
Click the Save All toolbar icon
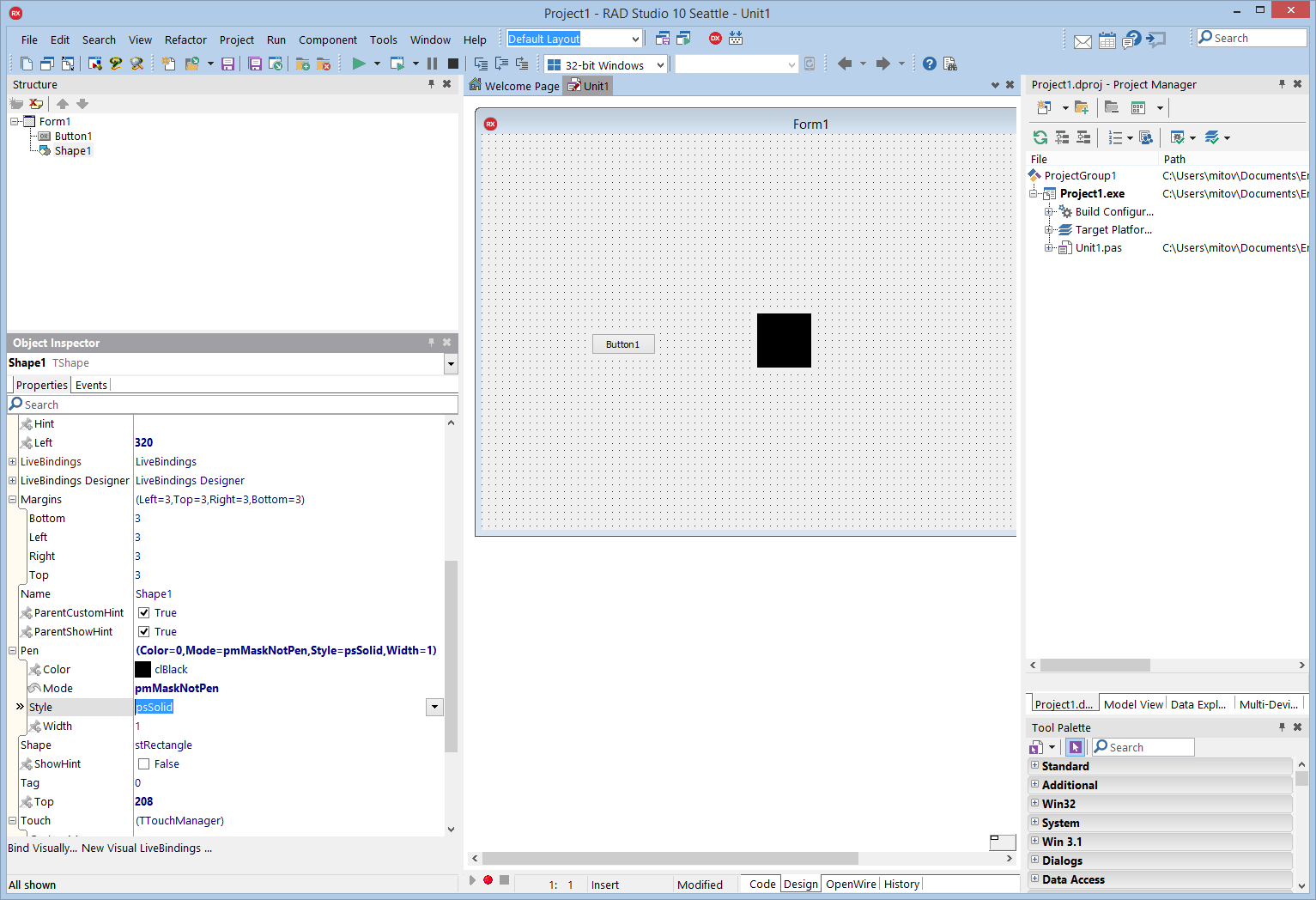[x=255, y=64]
